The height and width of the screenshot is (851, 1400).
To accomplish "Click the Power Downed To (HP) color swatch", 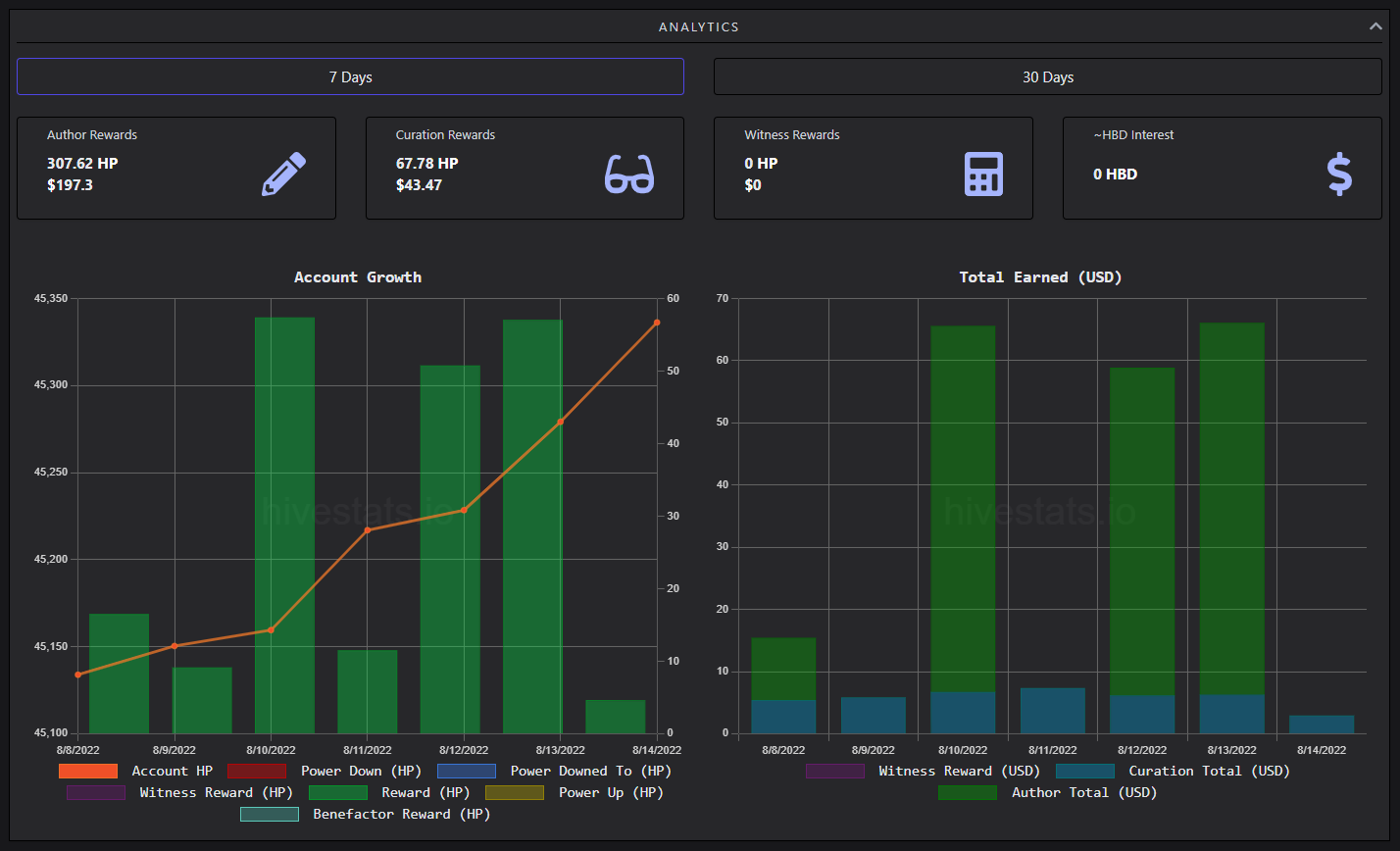I will [x=467, y=772].
